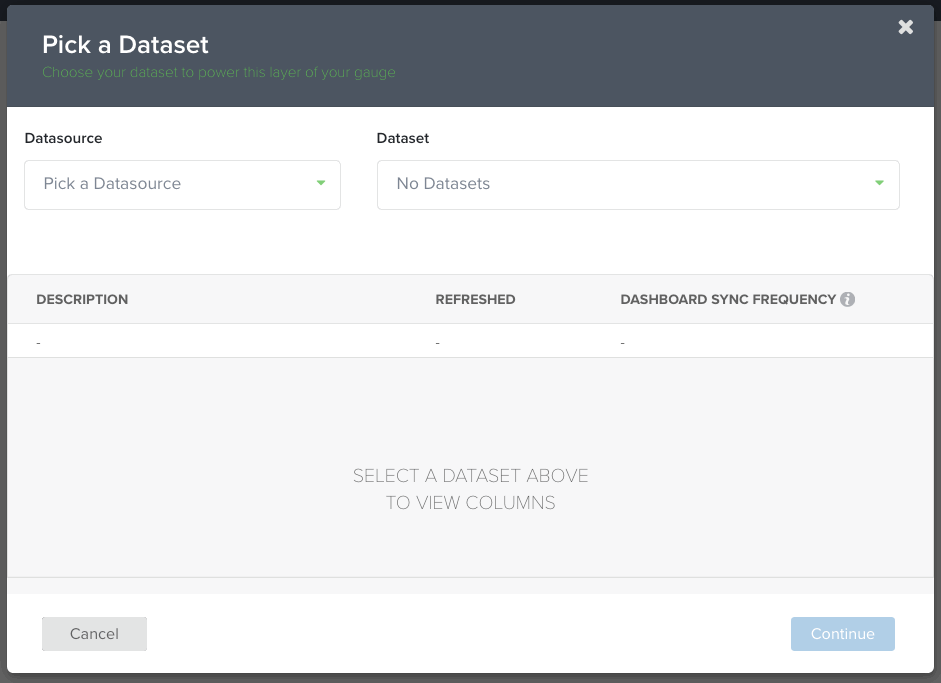This screenshot has height=683, width=941.
Task: Click the Datasource field label
Action: click(64, 138)
